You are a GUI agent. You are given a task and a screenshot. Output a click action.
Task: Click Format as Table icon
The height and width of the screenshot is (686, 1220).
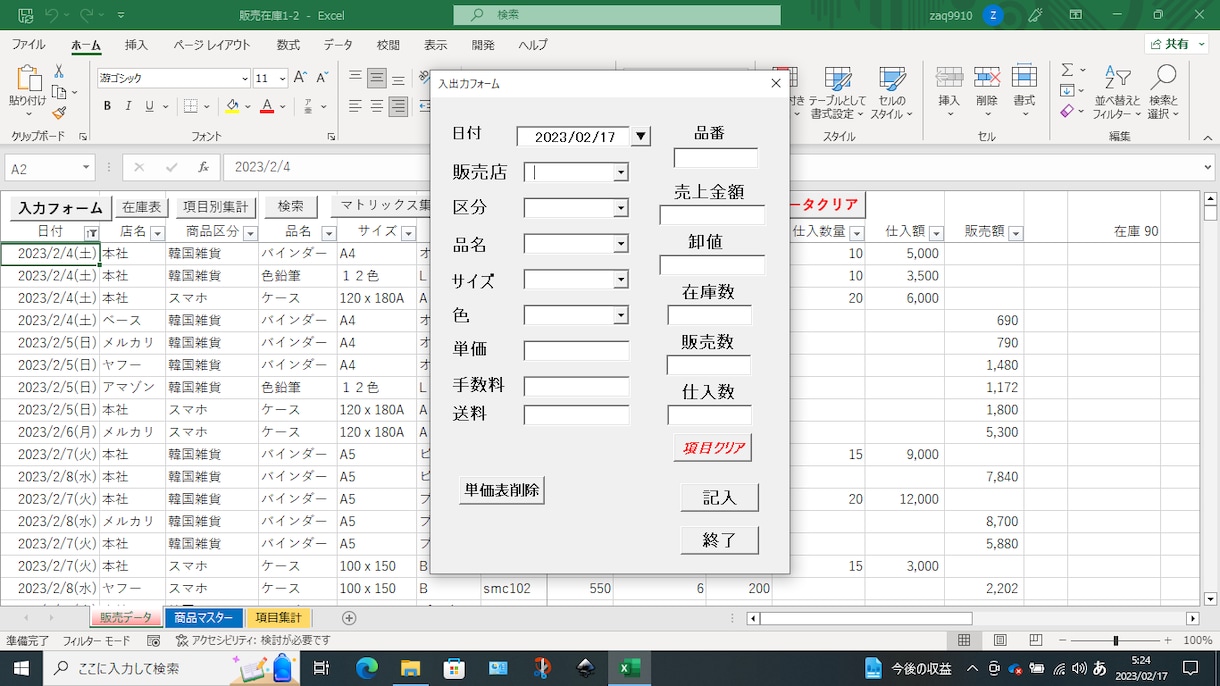pyautogui.click(x=838, y=93)
